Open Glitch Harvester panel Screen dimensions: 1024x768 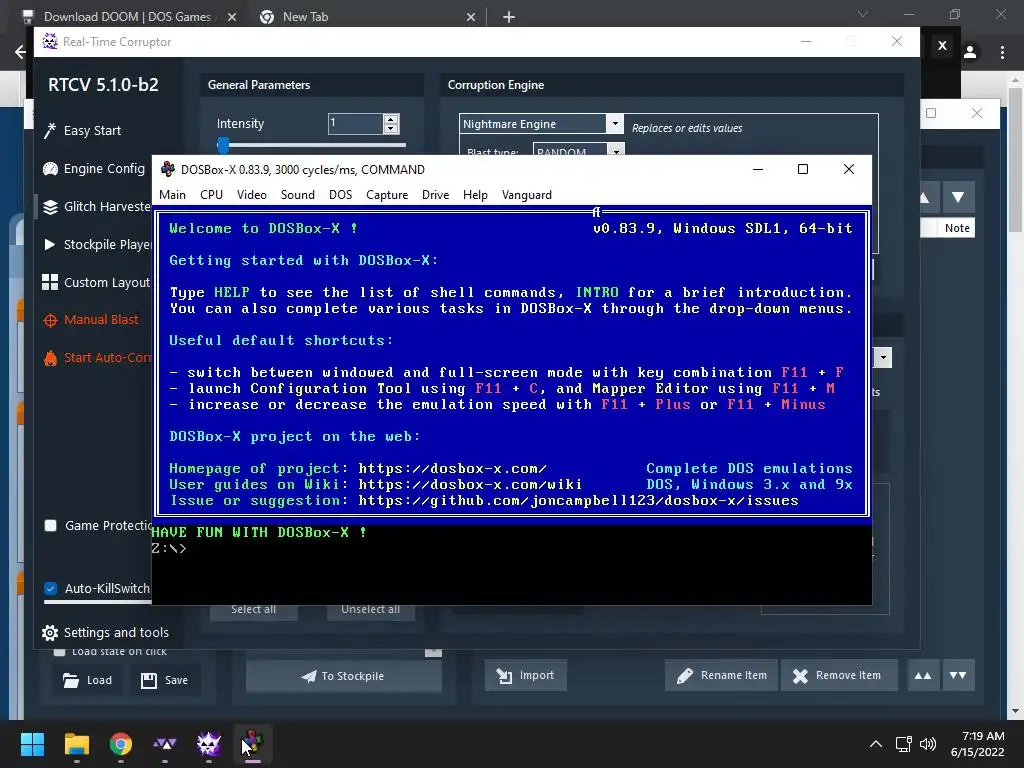tap(96, 206)
